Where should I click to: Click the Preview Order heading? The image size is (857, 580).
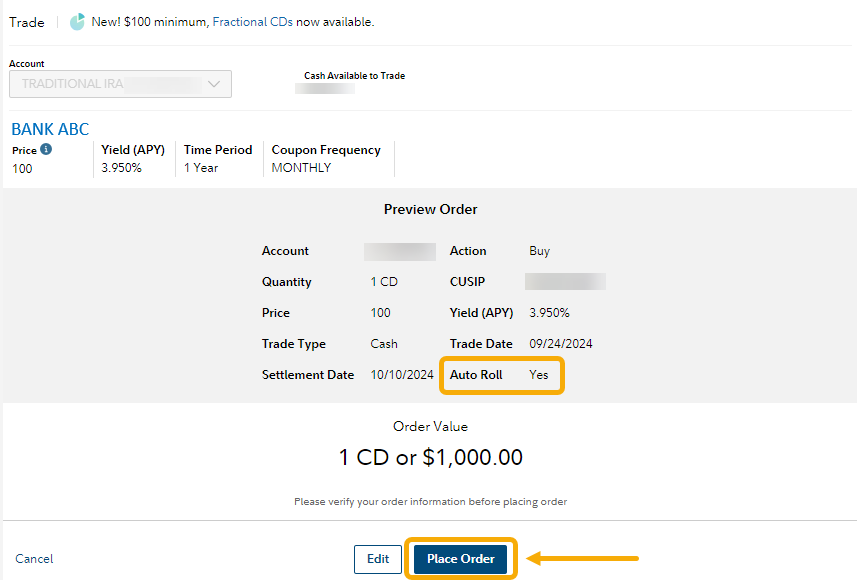click(430, 210)
